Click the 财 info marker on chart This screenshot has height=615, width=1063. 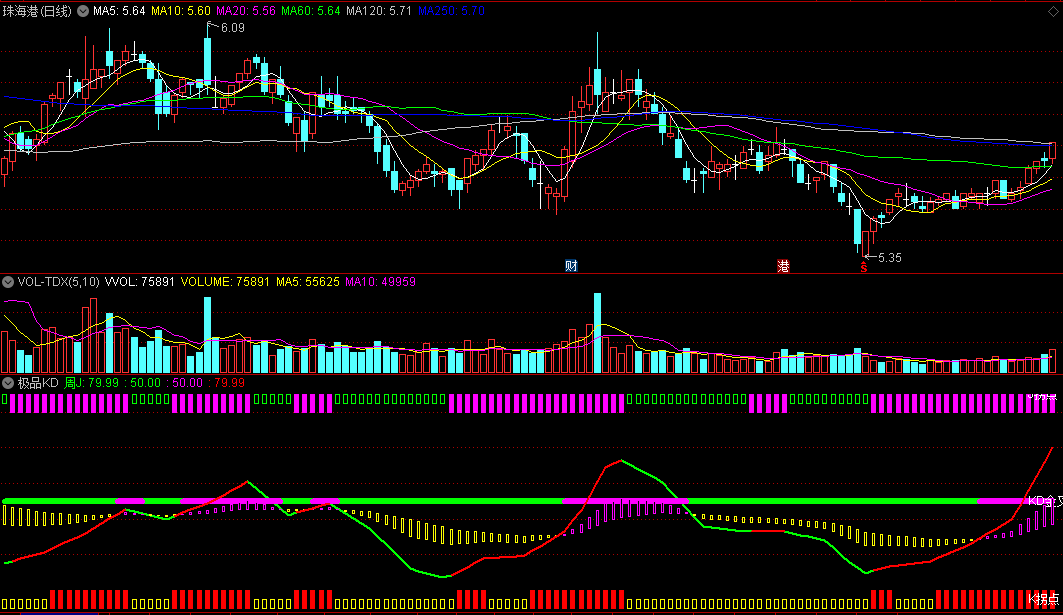tap(571, 266)
